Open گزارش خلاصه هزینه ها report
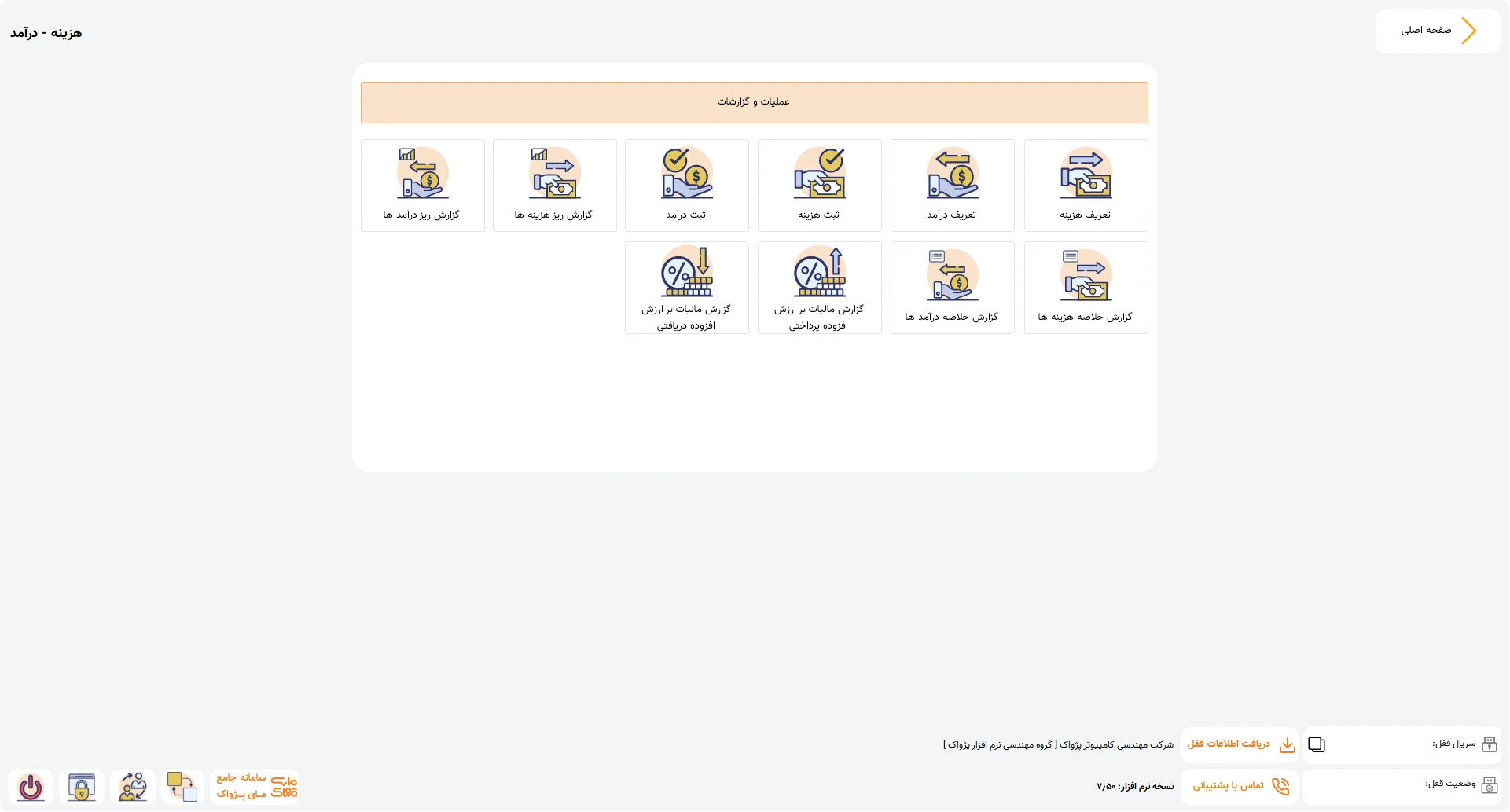 (x=1086, y=288)
